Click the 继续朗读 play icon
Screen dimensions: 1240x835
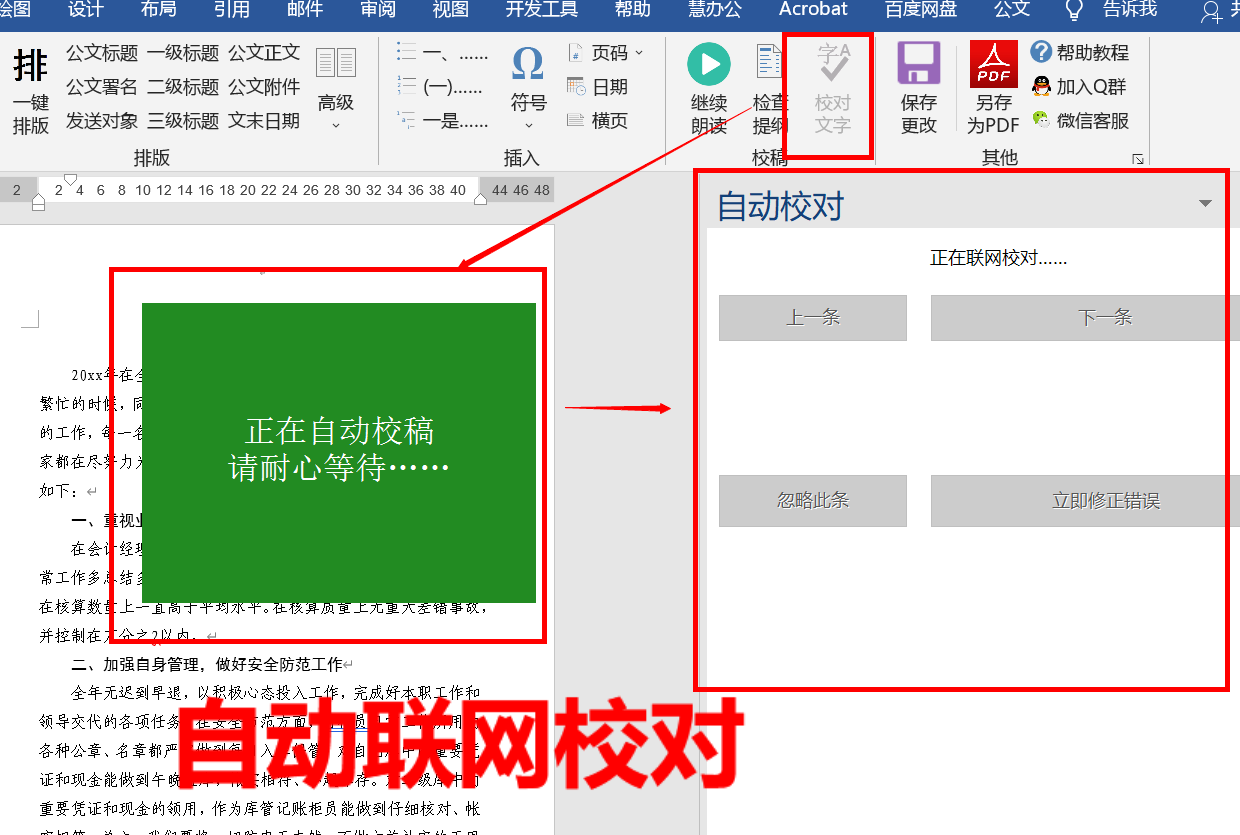(709, 65)
